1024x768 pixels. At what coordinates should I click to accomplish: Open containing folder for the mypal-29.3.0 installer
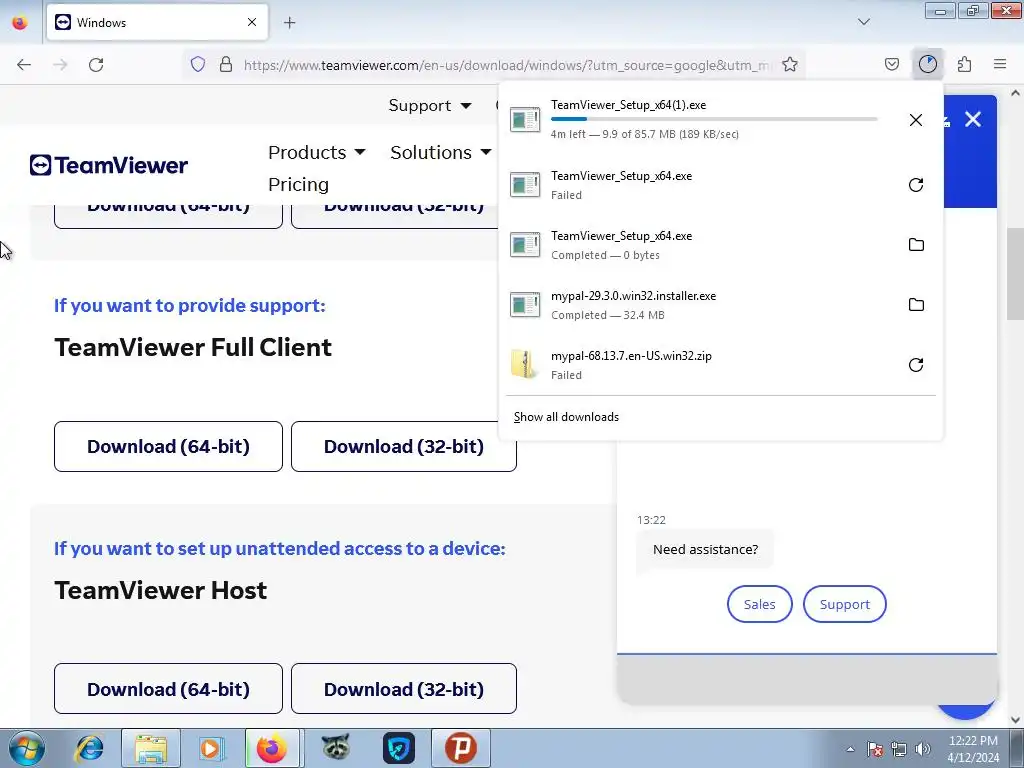[916, 305]
